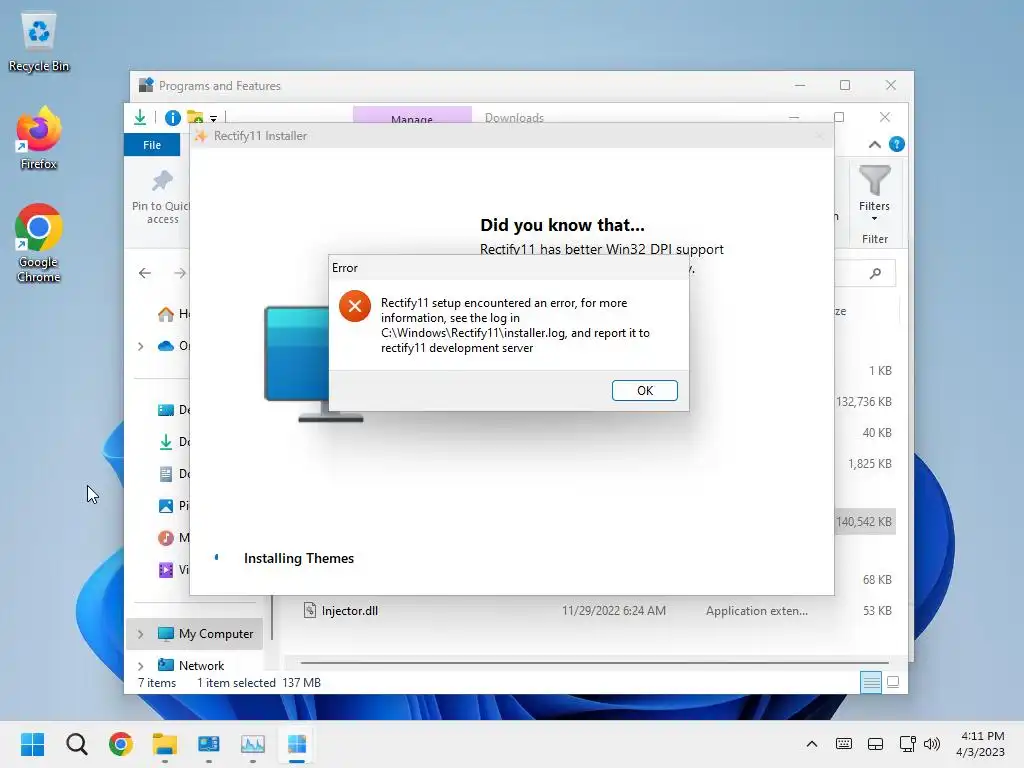This screenshot has width=1024, height=768.
Task: Open File Explorer from the taskbar
Action: coord(165,744)
